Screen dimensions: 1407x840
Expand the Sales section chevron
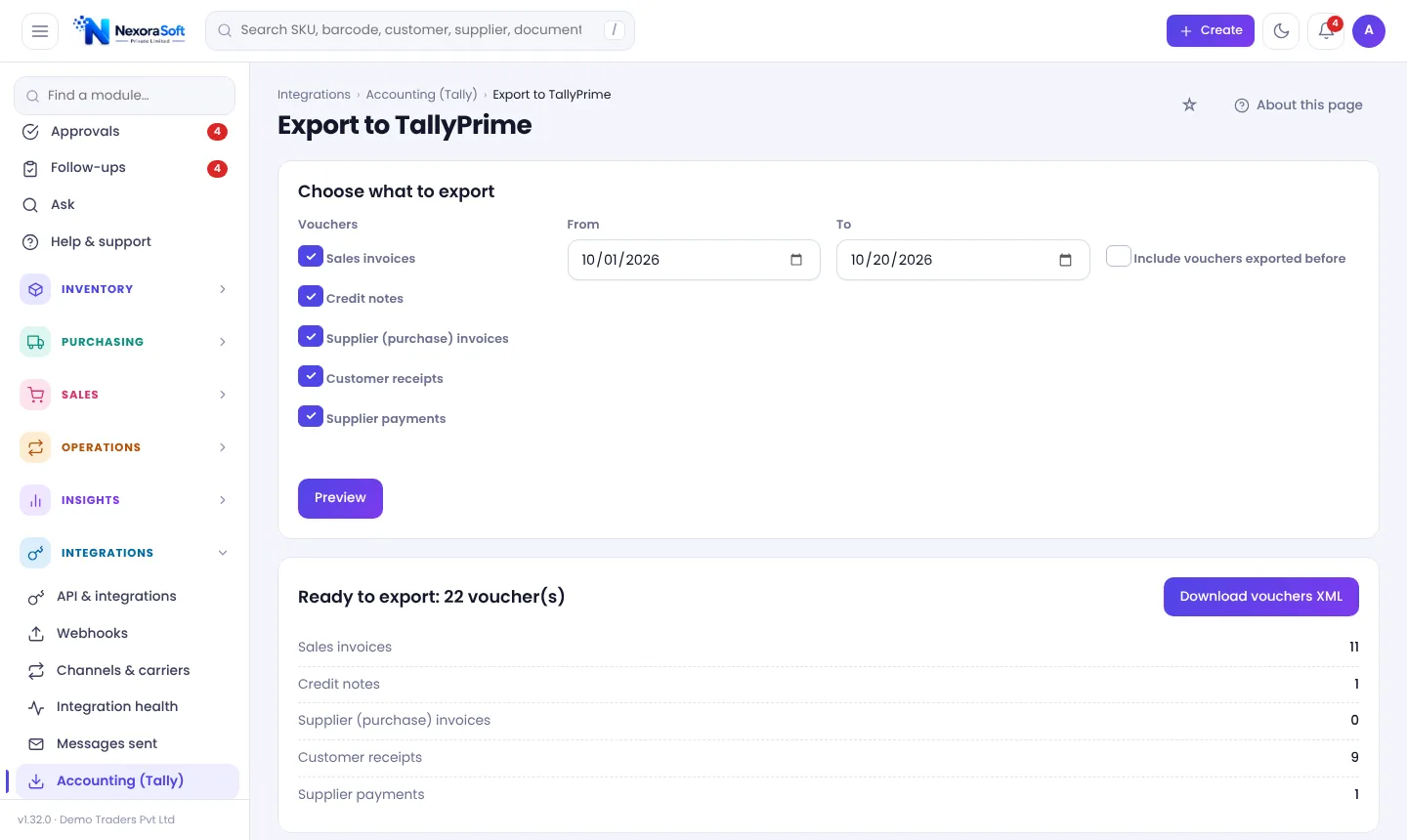pyautogui.click(x=223, y=395)
